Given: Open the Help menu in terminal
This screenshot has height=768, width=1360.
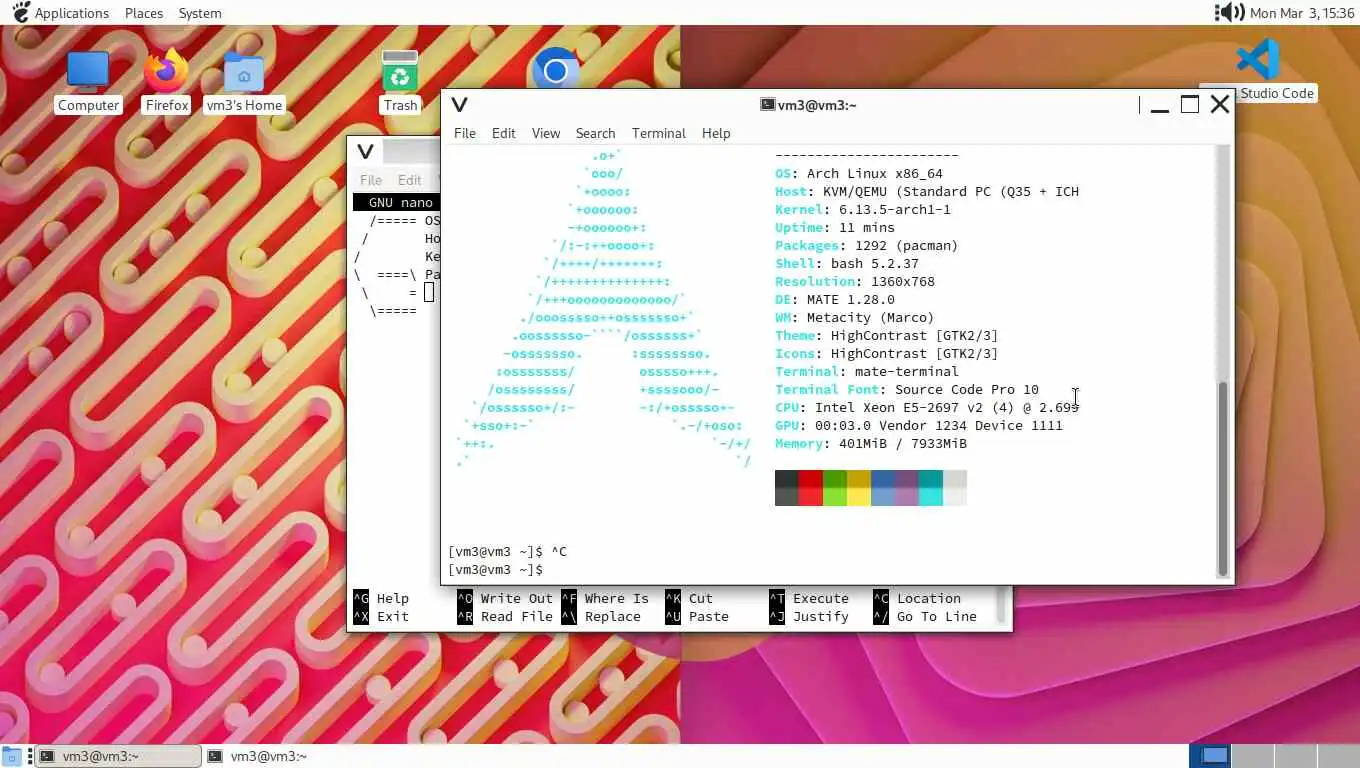Looking at the screenshot, I should [x=716, y=133].
